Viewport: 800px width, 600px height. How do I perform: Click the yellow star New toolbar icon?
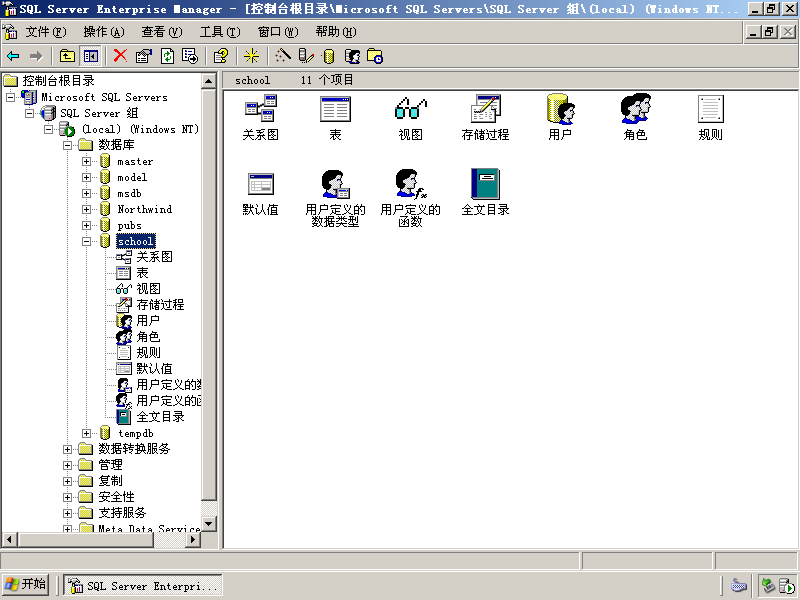pos(251,56)
